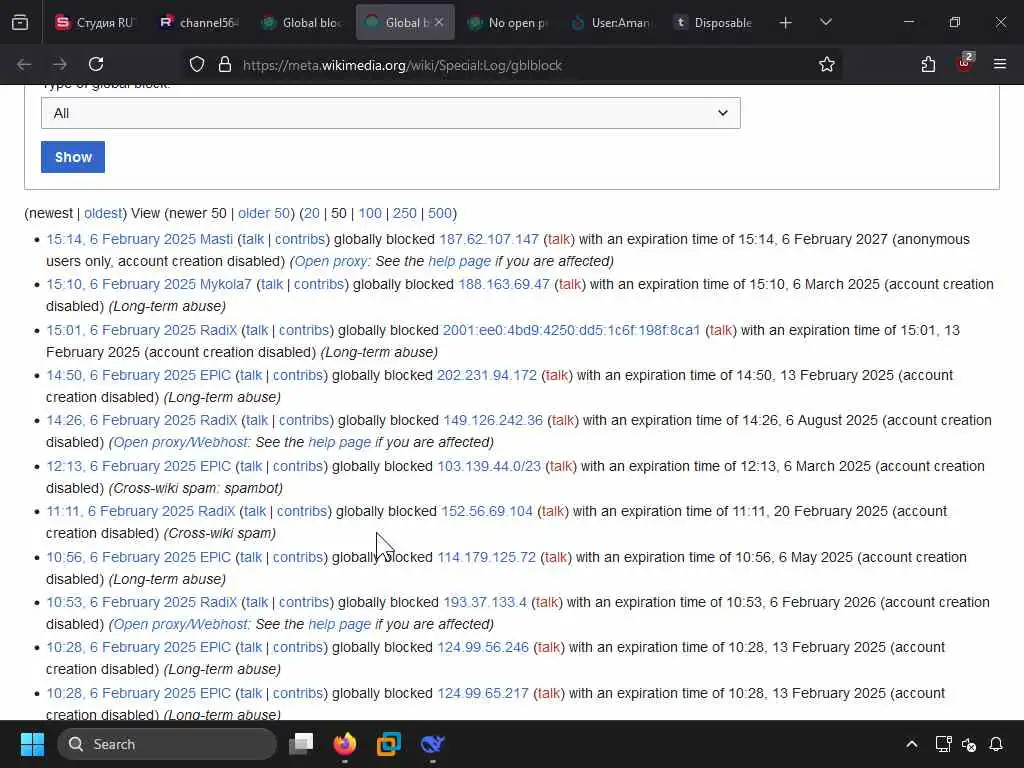
Task: Reload the current page
Action: (x=96, y=65)
